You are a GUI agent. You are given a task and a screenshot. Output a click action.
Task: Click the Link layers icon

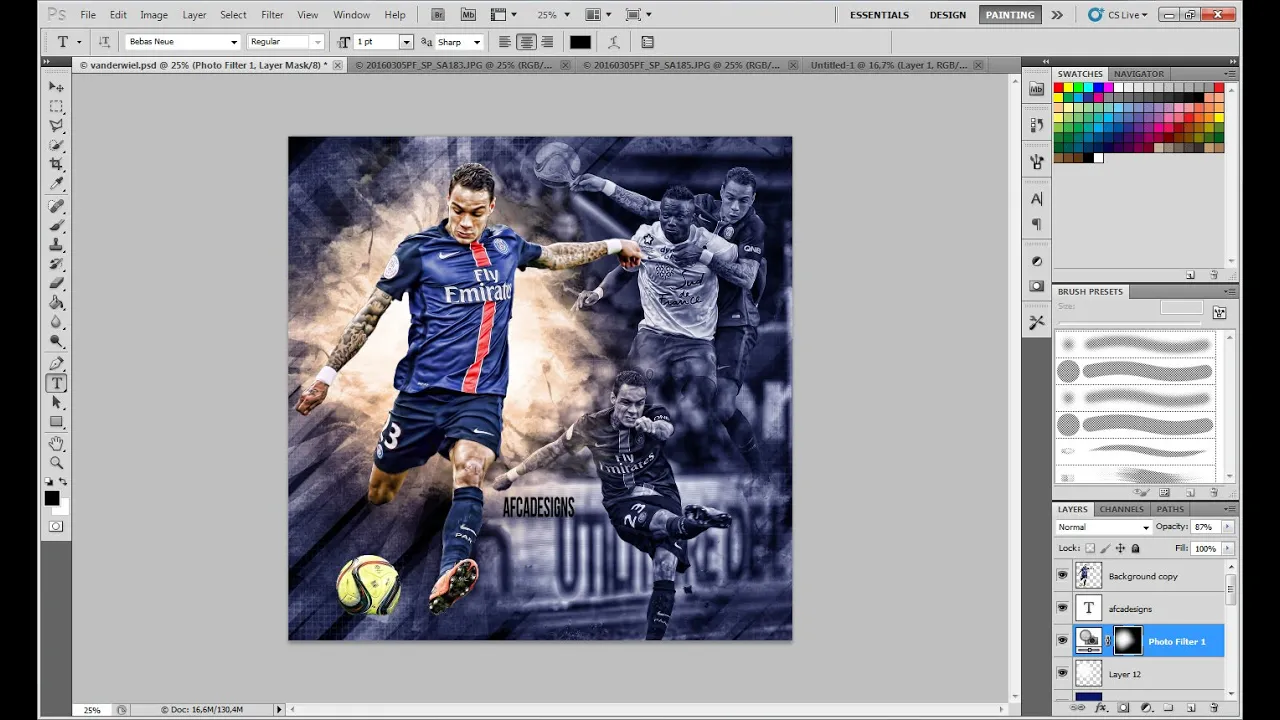(1077, 707)
